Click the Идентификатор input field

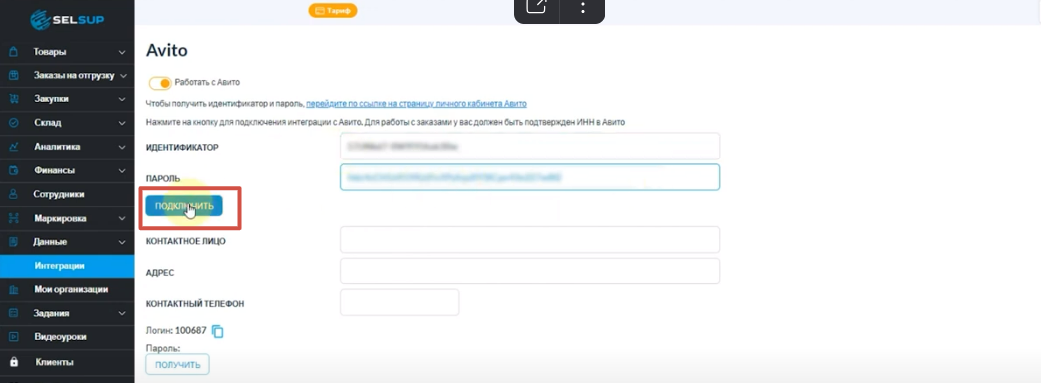click(x=530, y=146)
